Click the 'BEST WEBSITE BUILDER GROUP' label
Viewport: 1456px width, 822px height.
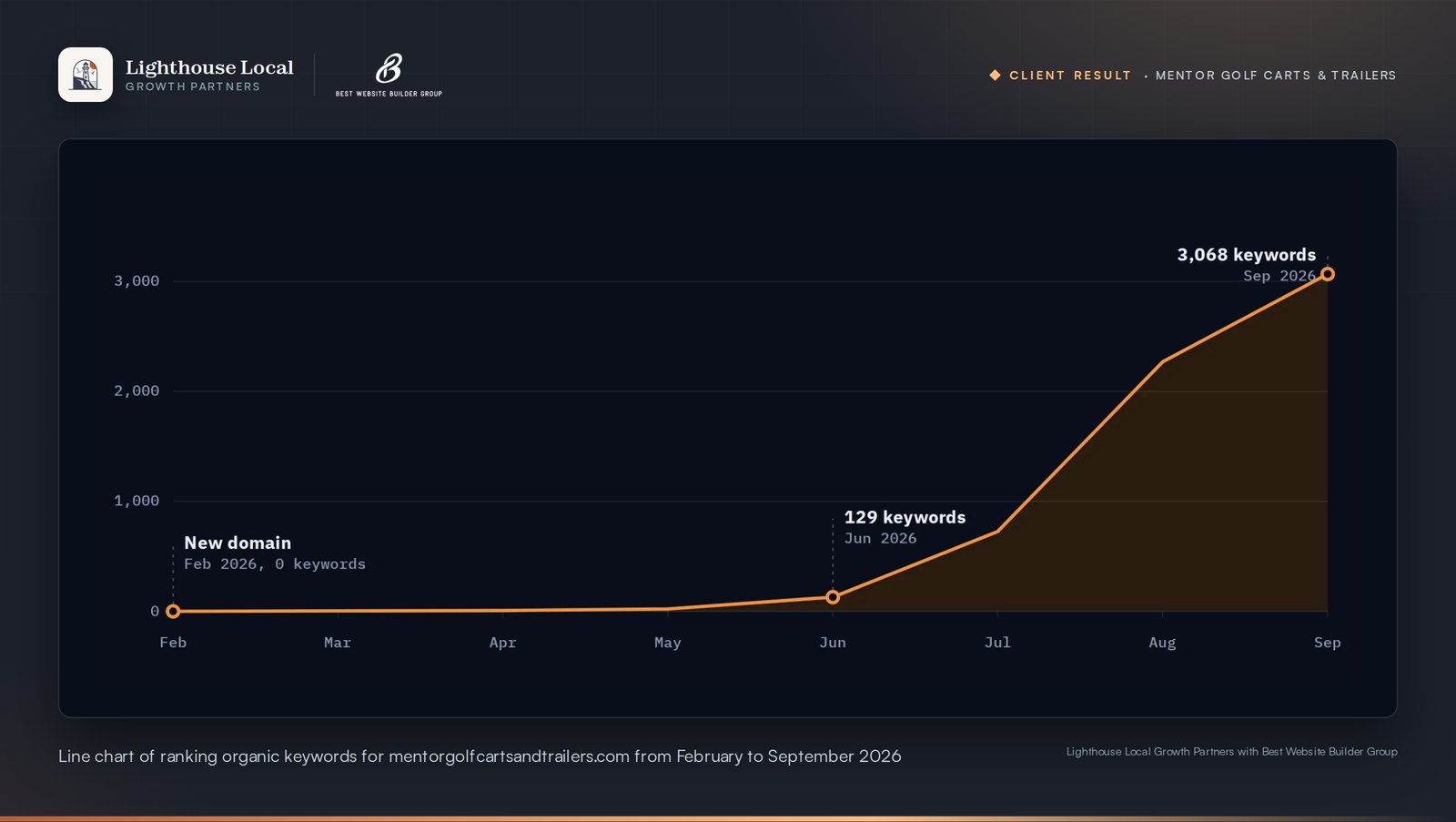[x=389, y=94]
